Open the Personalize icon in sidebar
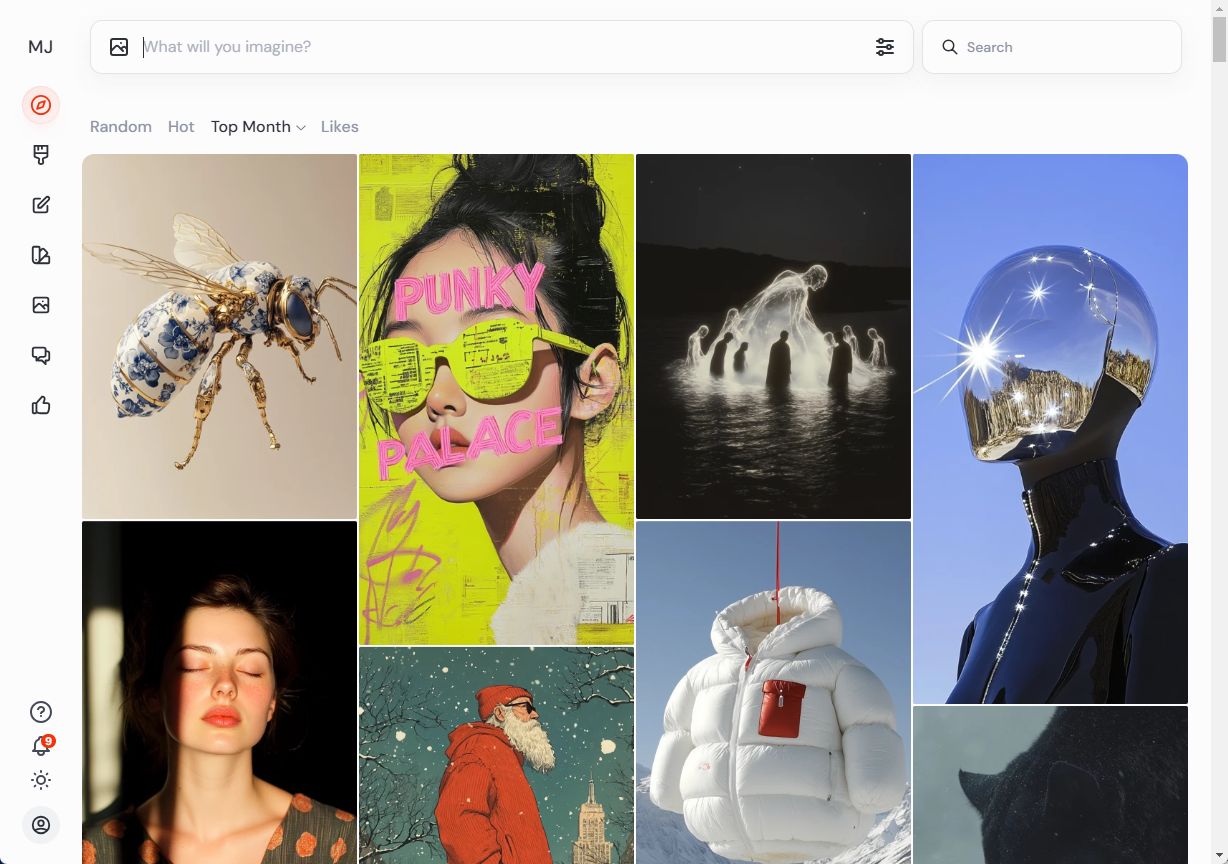Screen dimensions: 1228x864 pos(41,255)
